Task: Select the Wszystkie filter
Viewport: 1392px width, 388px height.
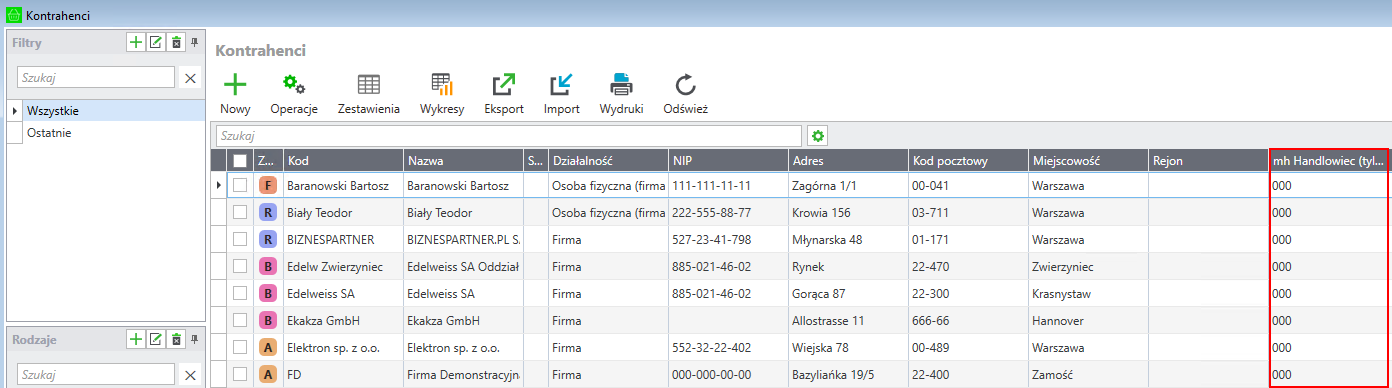Action: click(114, 111)
